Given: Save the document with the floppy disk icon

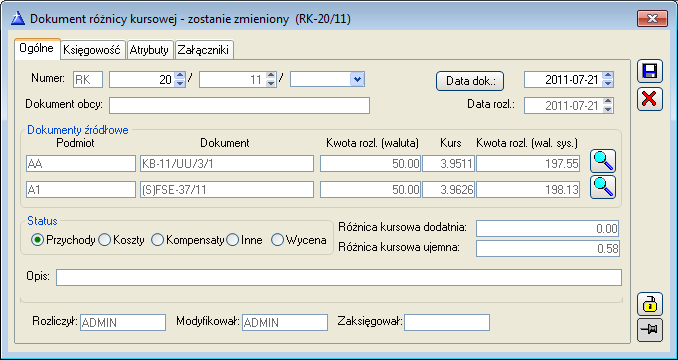Looking at the screenshot, I should point(650,71).
